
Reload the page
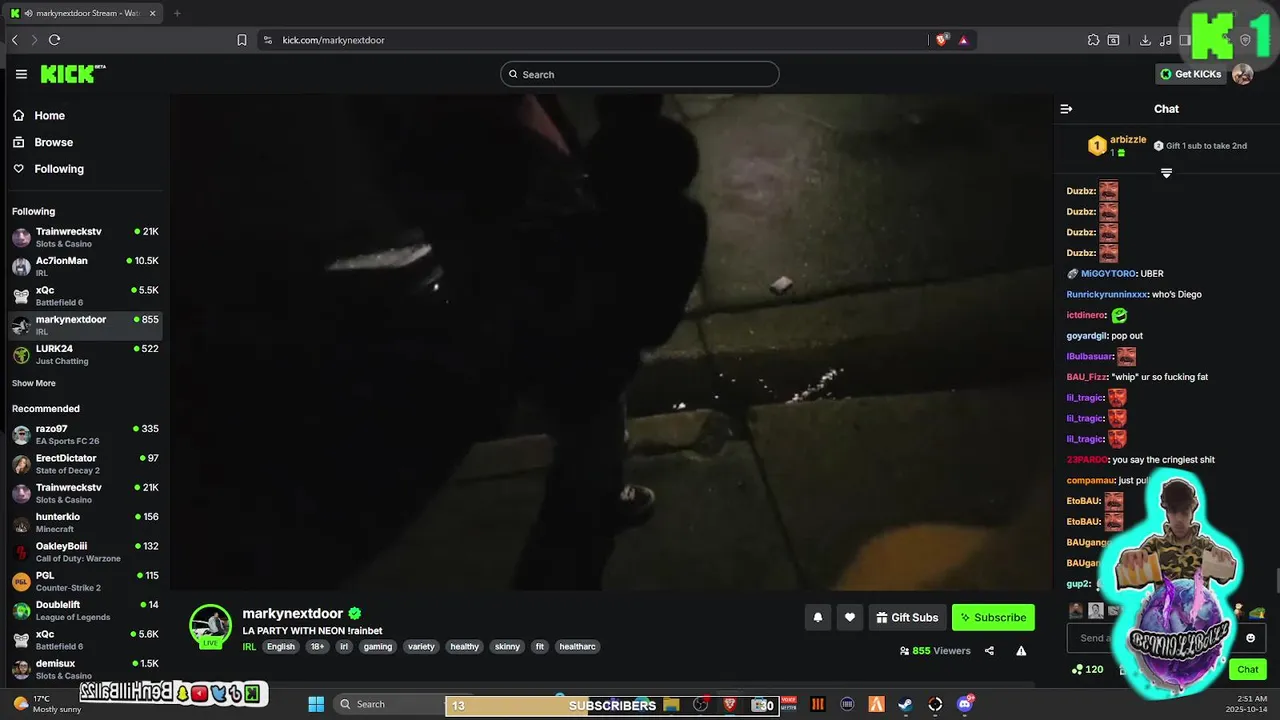pos(54,40)
